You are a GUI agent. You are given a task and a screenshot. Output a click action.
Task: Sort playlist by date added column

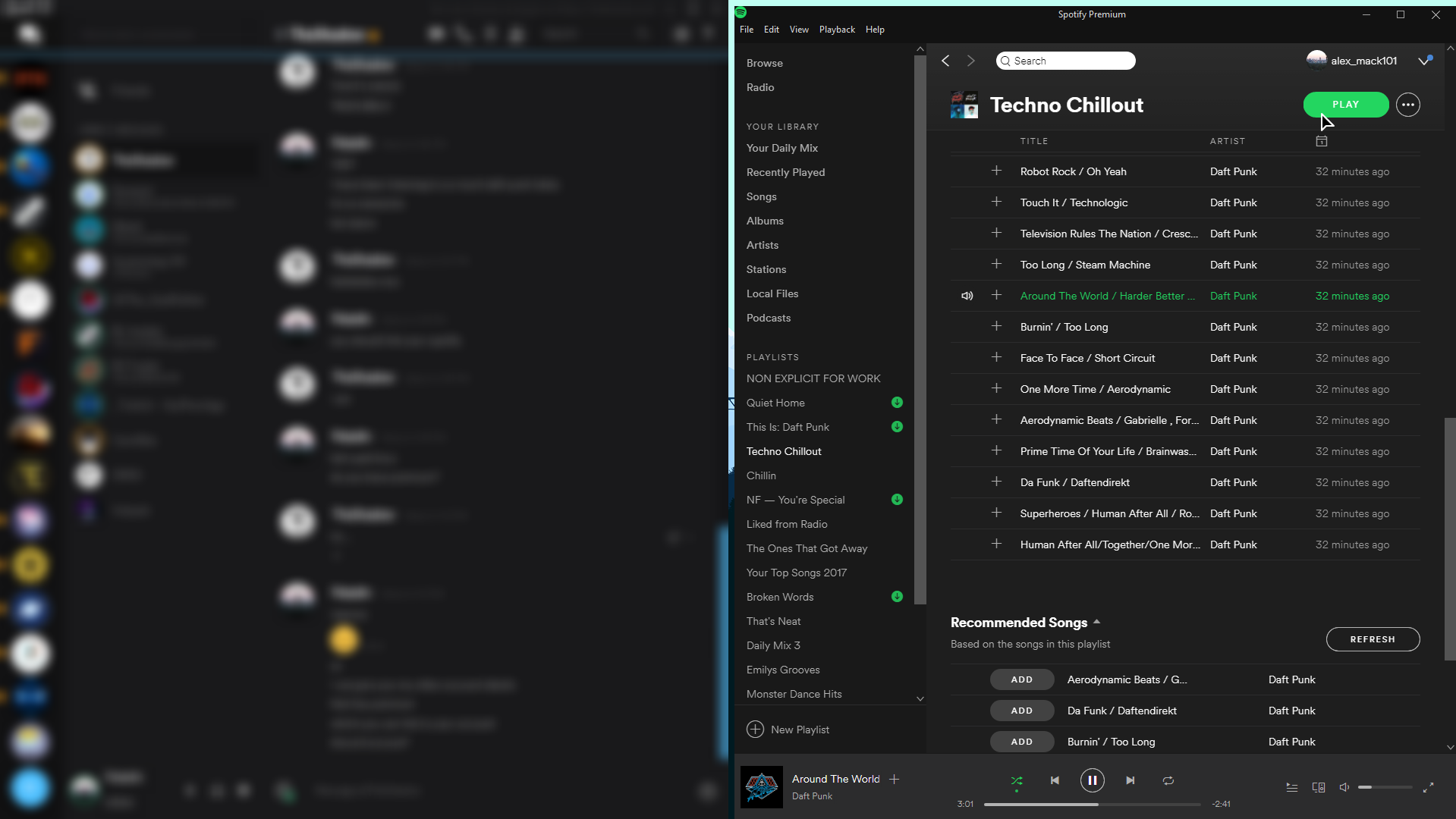(1322, 141)
